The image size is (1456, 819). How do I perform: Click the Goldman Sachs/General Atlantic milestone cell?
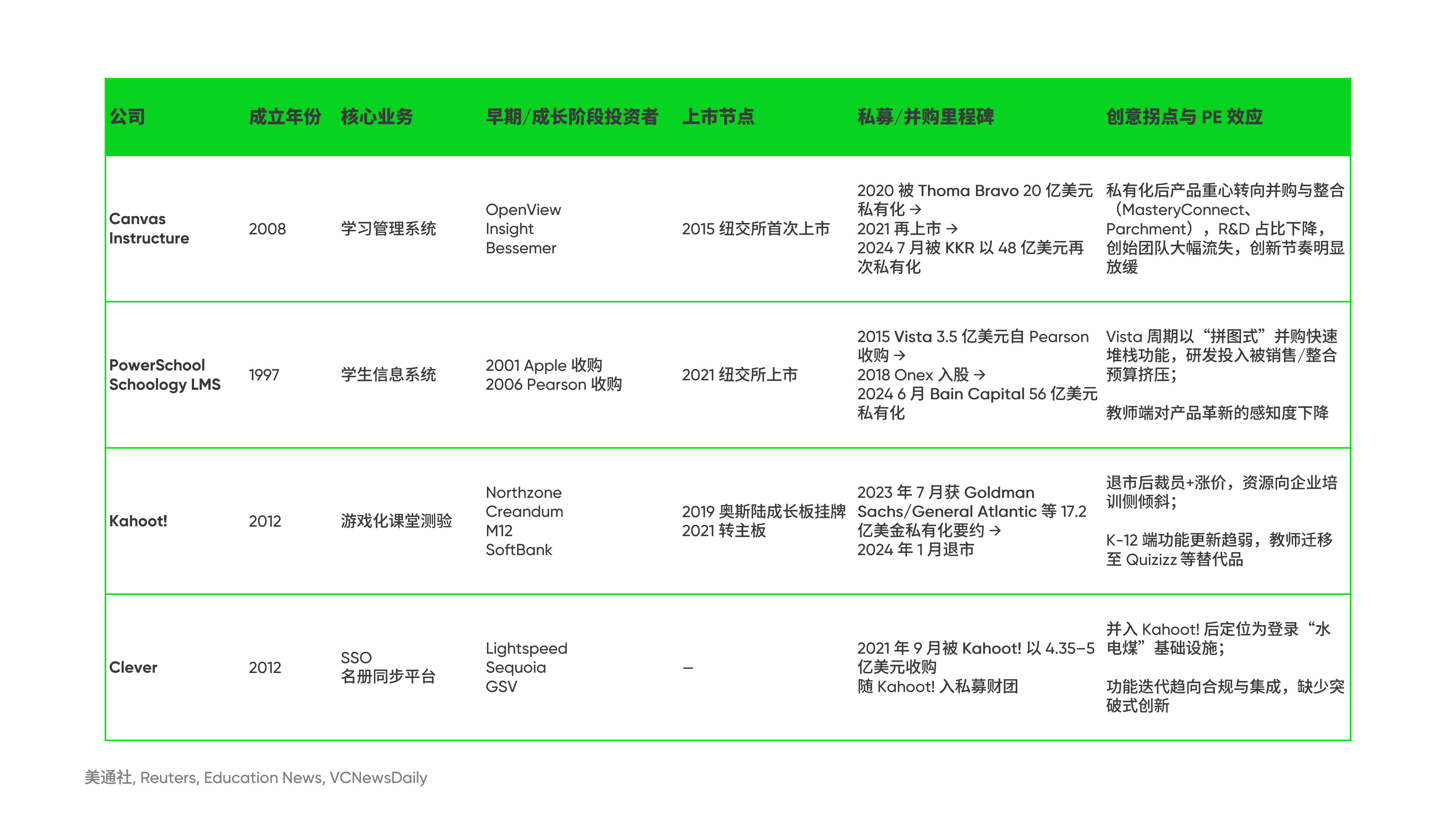(972, 521)
